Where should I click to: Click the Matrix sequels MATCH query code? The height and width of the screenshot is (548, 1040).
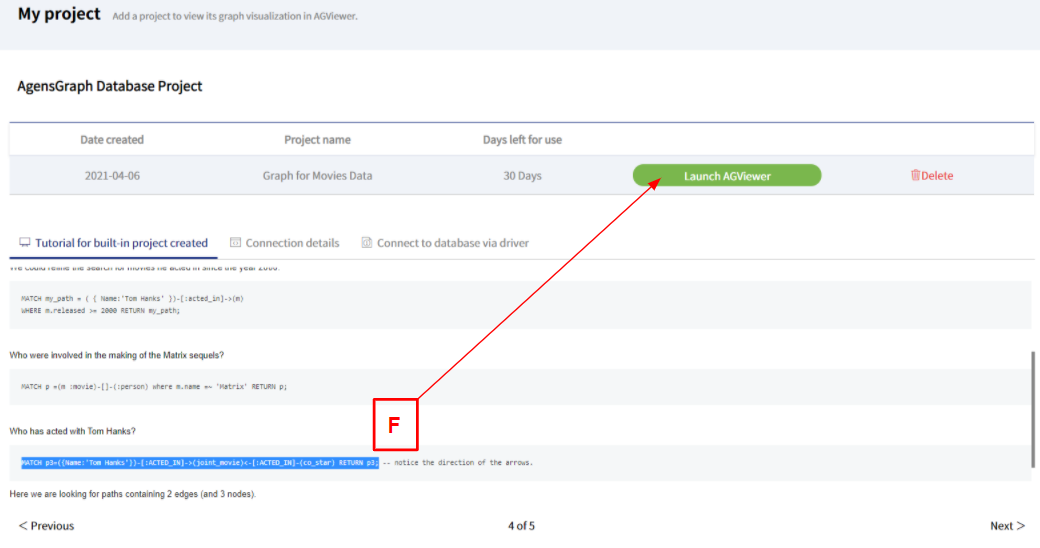coord(154,387)
